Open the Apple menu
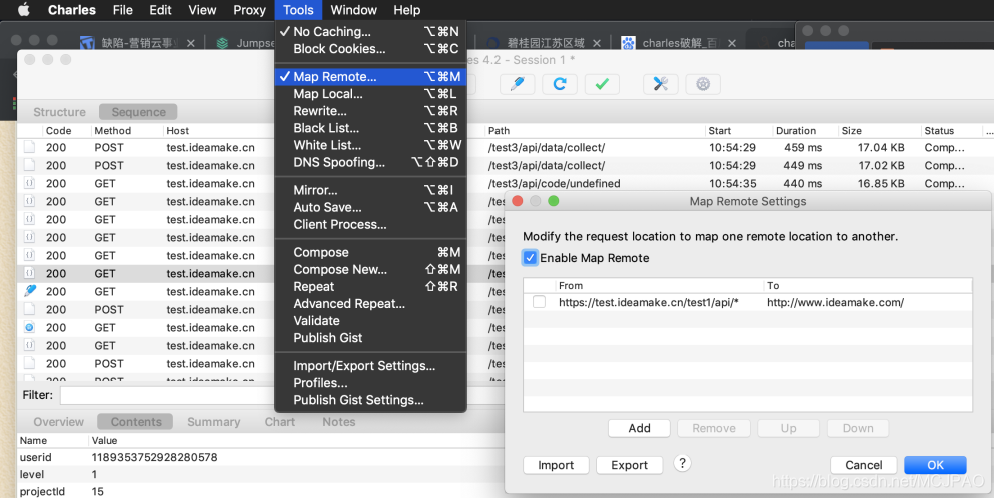This screenshot has width=994, height=500. [23, 10]
